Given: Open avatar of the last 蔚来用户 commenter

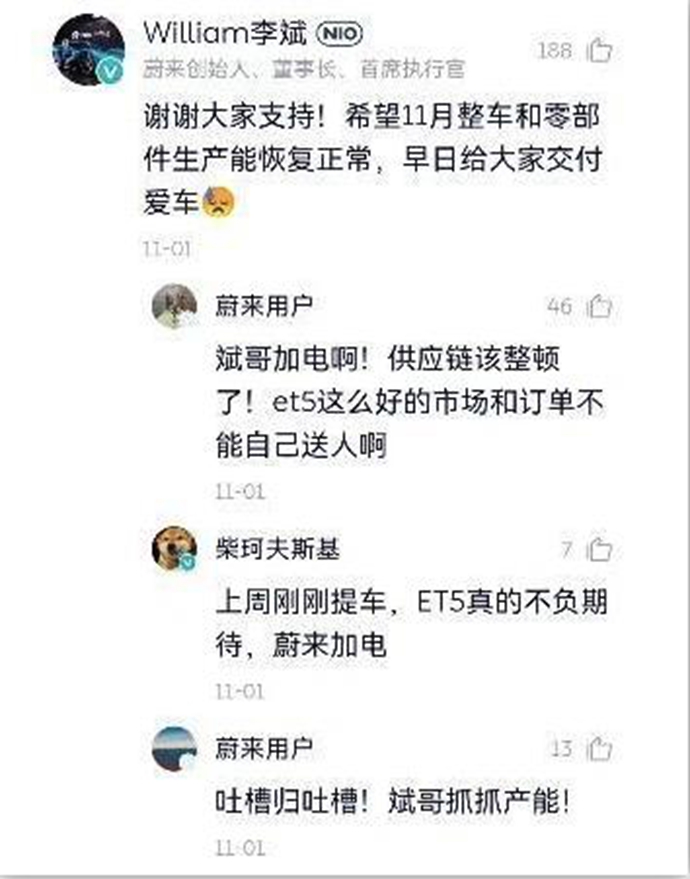Looking at the screenshot, I should point(174,748).
